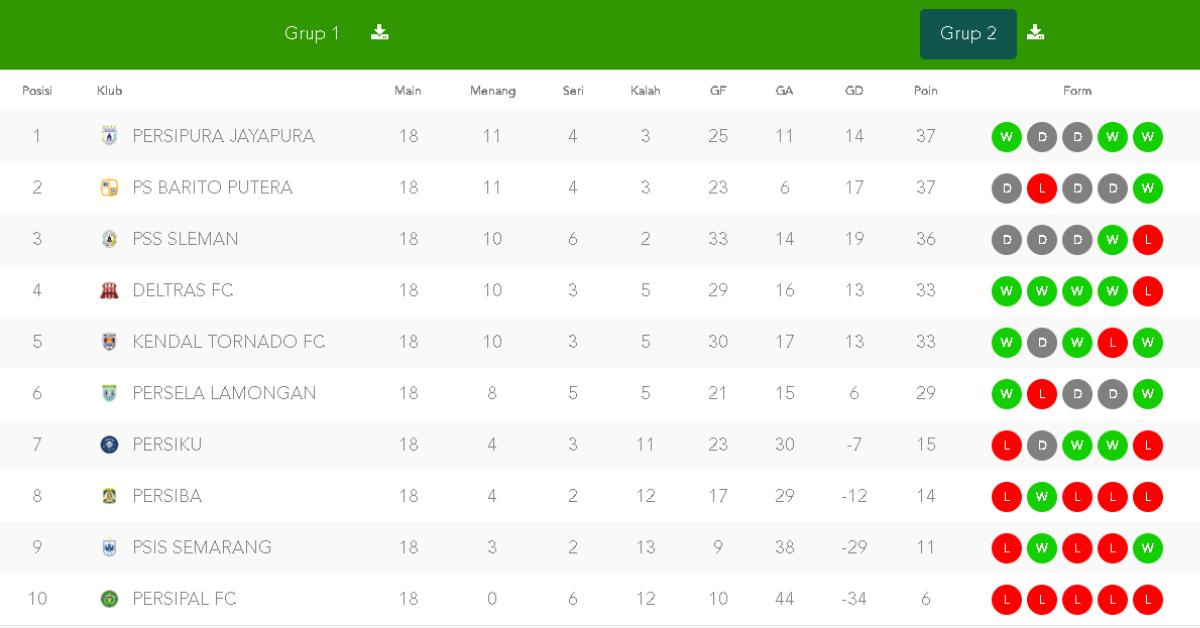Sort the table by the Poin column
1200x628 pixels.
[x=925, y=90]
